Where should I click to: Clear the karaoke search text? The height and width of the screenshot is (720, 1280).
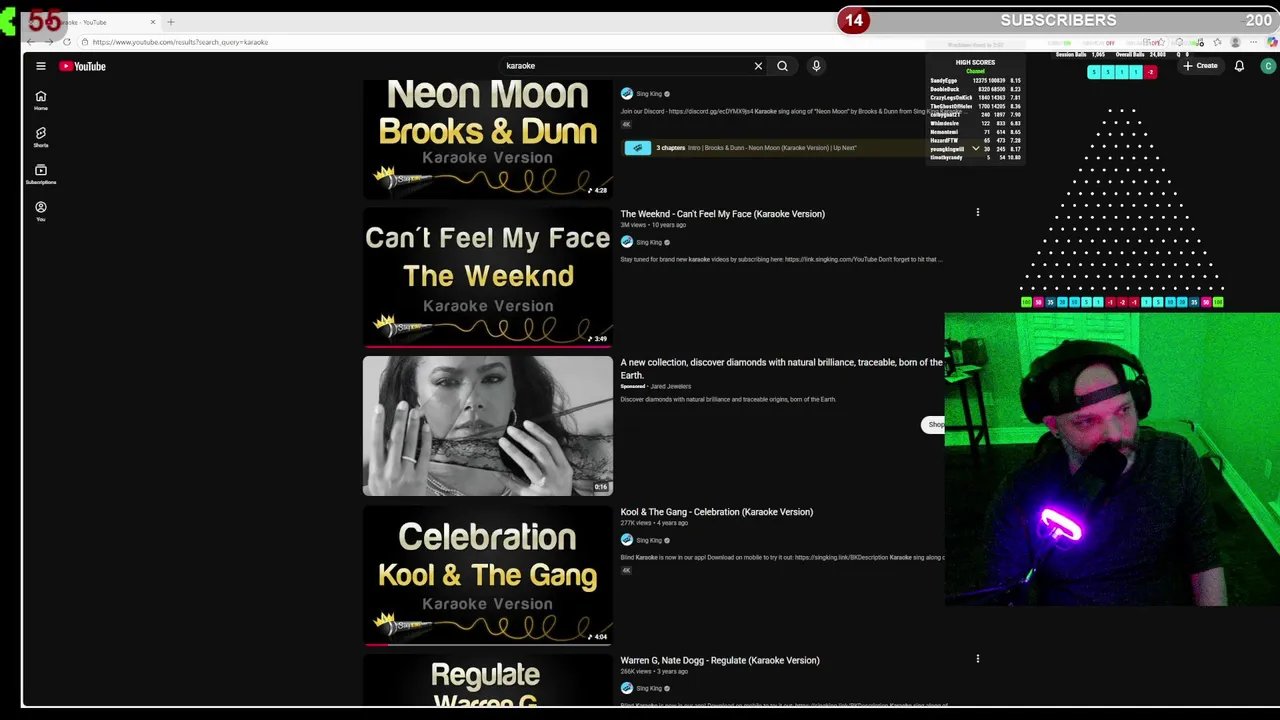pos(758,66)
